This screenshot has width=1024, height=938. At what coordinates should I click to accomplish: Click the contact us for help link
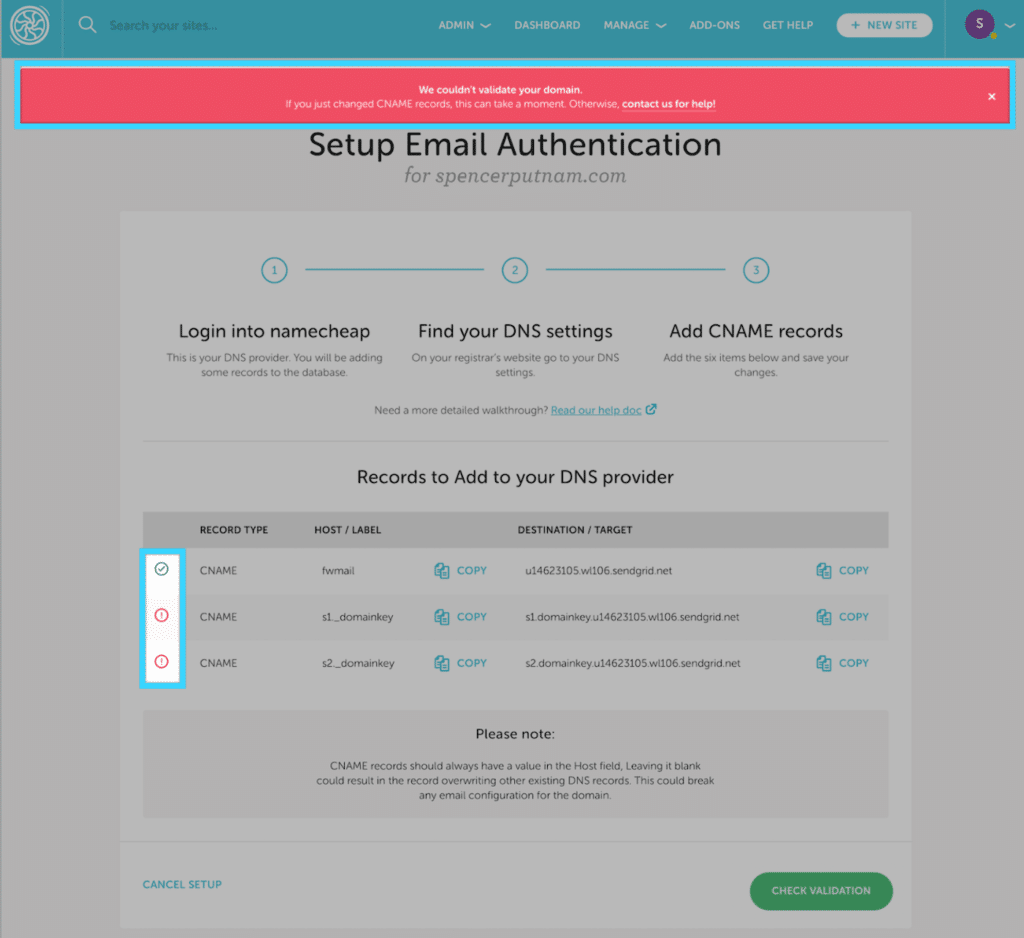click(668, 103)
